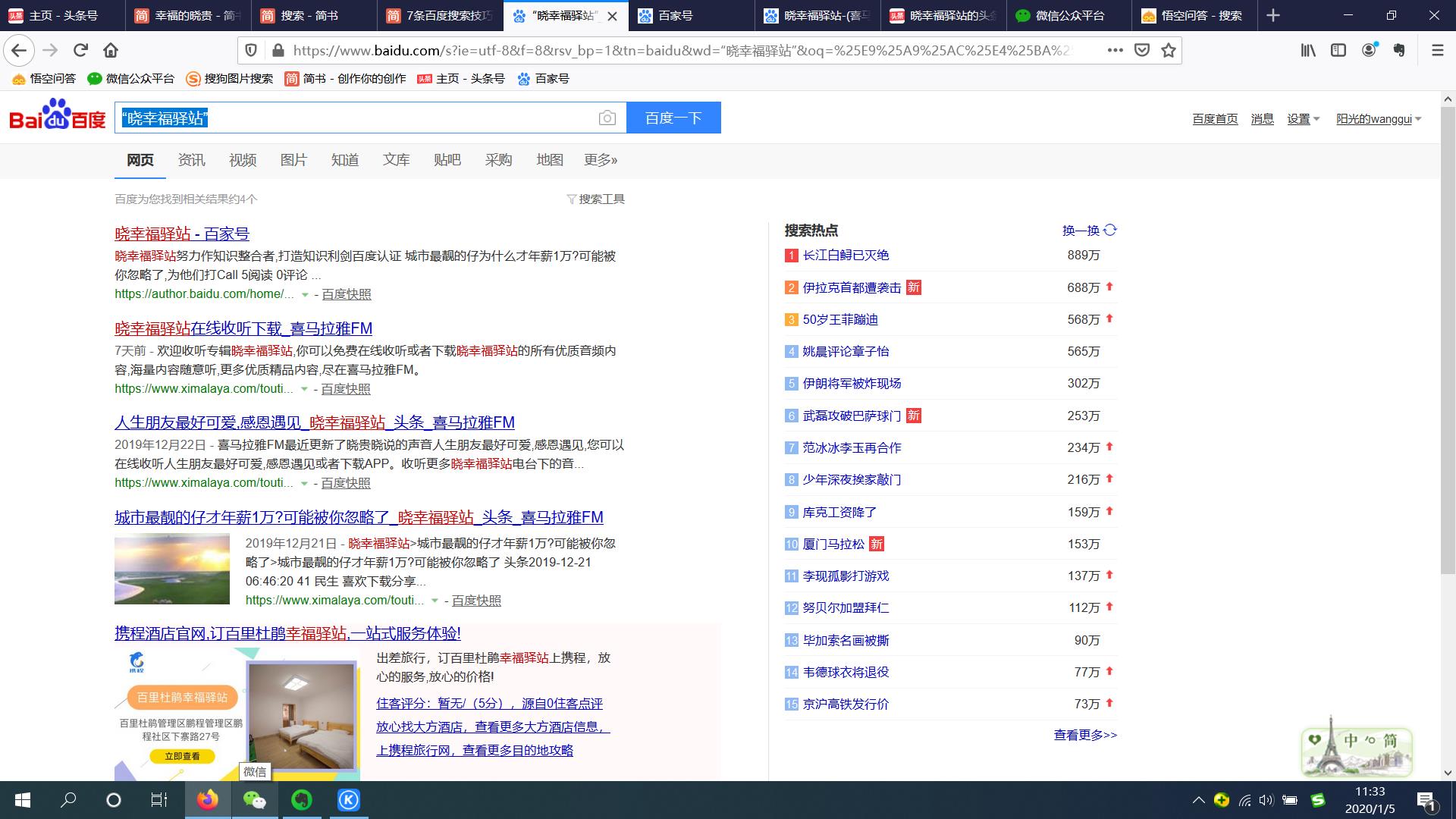Switch to 地图 search tab

click(550, 160)
